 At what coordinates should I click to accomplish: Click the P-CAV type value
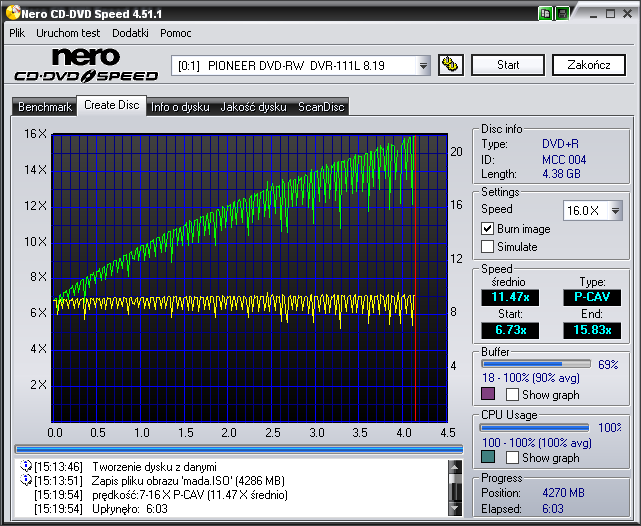[592, 297]
